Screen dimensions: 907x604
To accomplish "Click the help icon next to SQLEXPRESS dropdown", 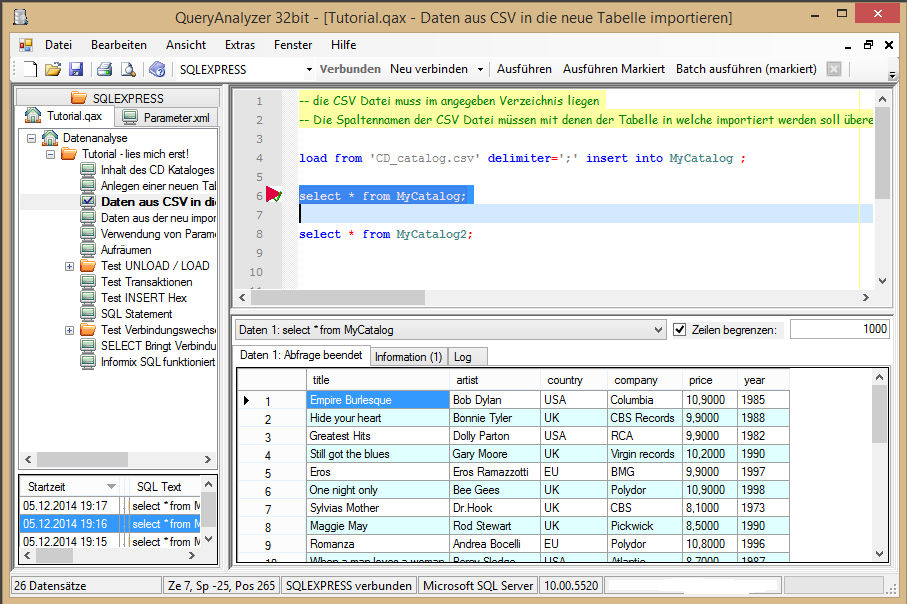I will (157, 69).
